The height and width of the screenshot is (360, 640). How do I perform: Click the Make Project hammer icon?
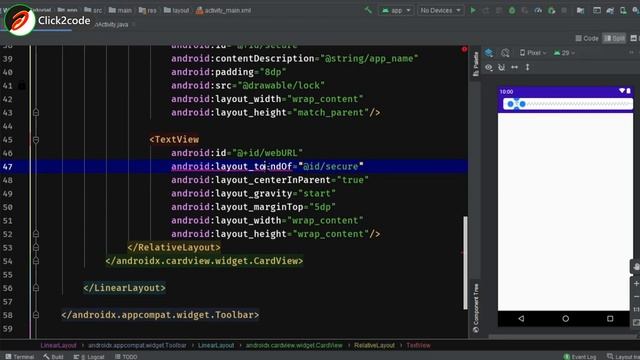(x=368, y=10)
